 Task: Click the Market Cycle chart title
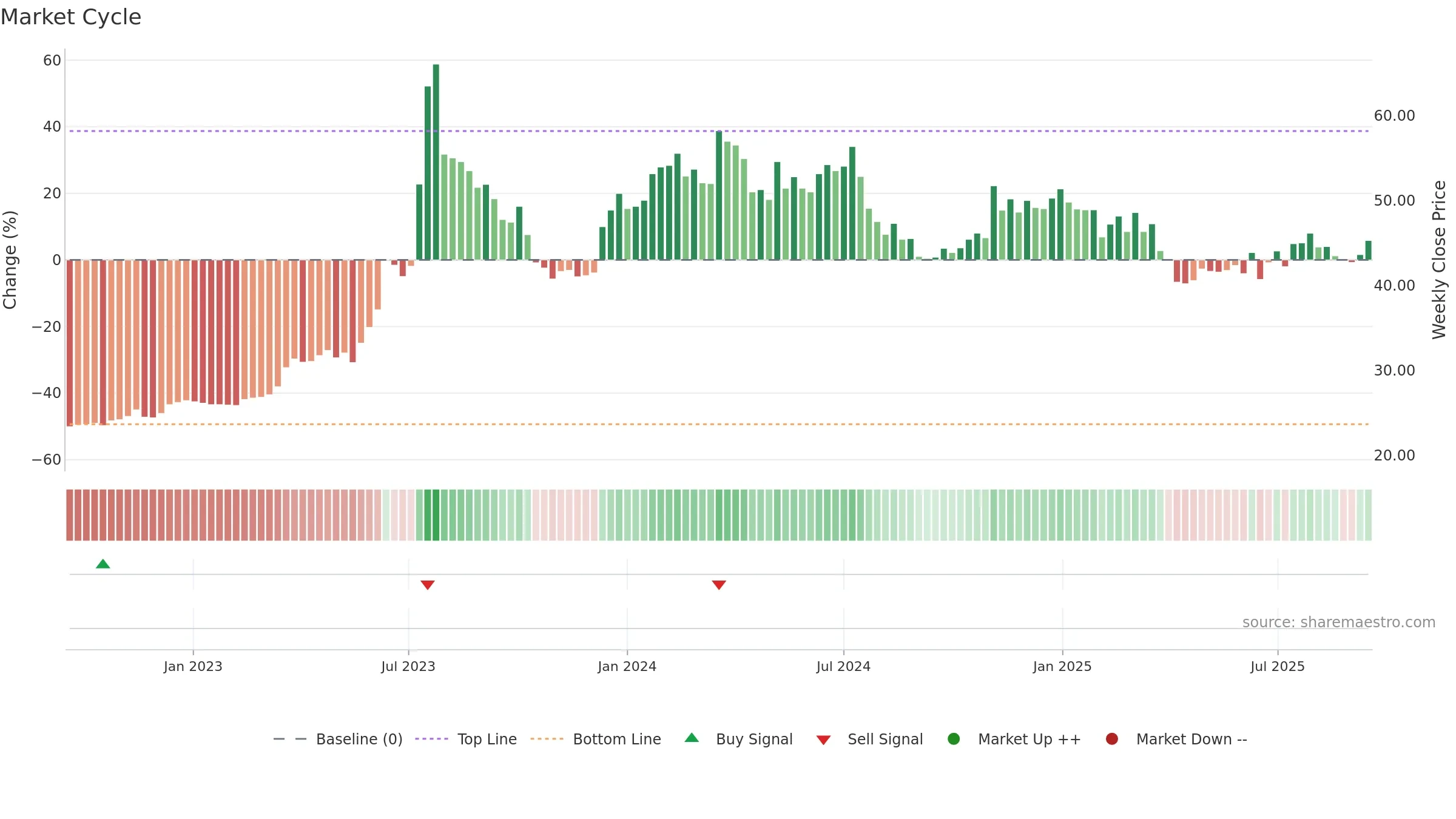click(x=71, y=17)
